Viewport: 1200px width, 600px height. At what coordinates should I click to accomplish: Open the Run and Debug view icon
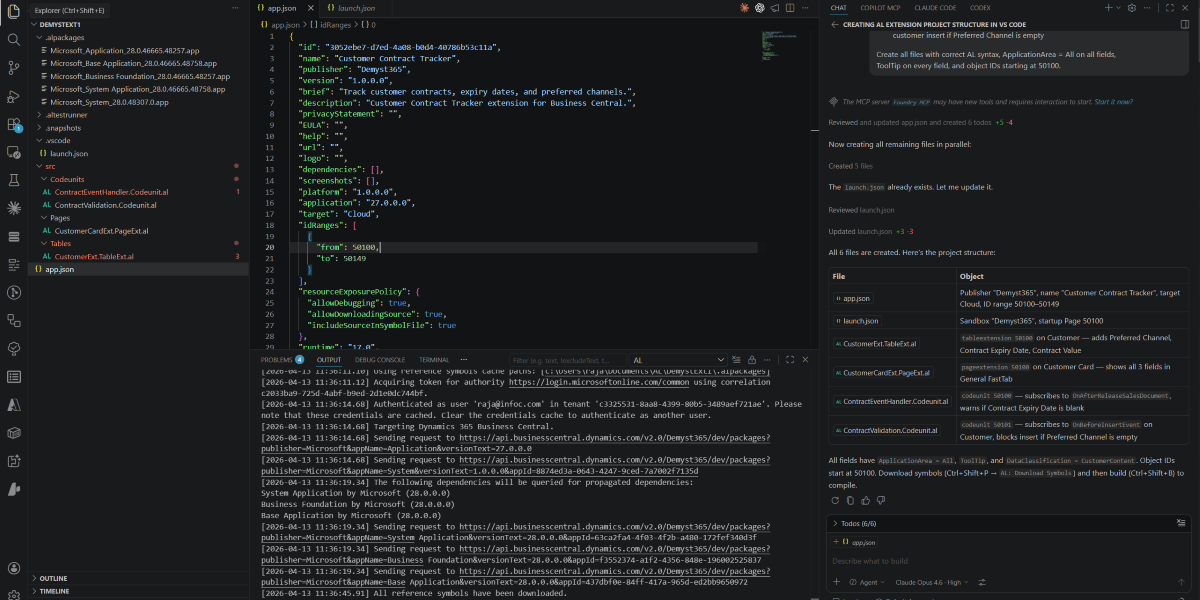pyautogui.click(x=14, y=96)
